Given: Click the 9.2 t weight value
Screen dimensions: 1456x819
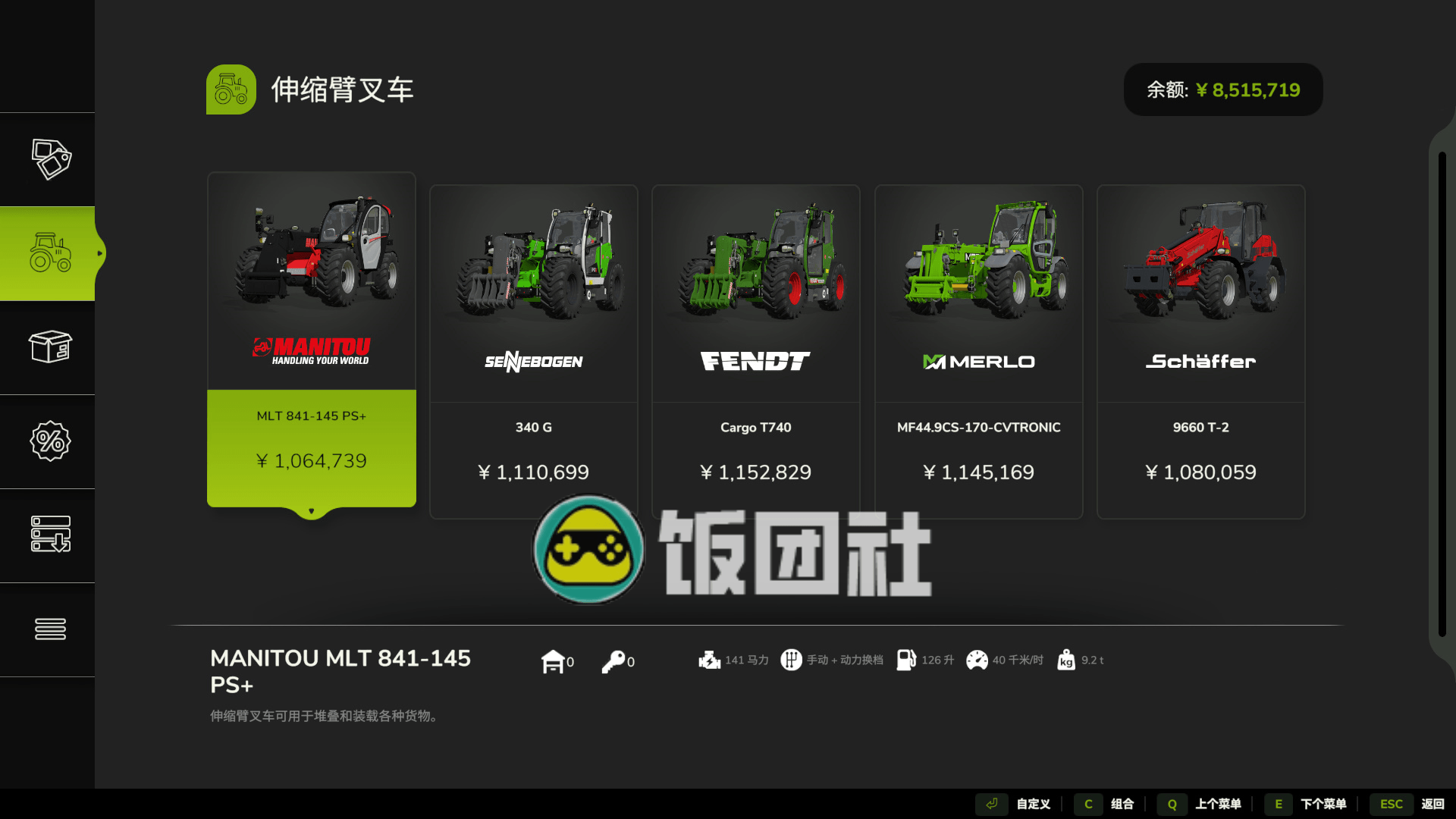Looking at the screenshot, I should pos(1093,661).
